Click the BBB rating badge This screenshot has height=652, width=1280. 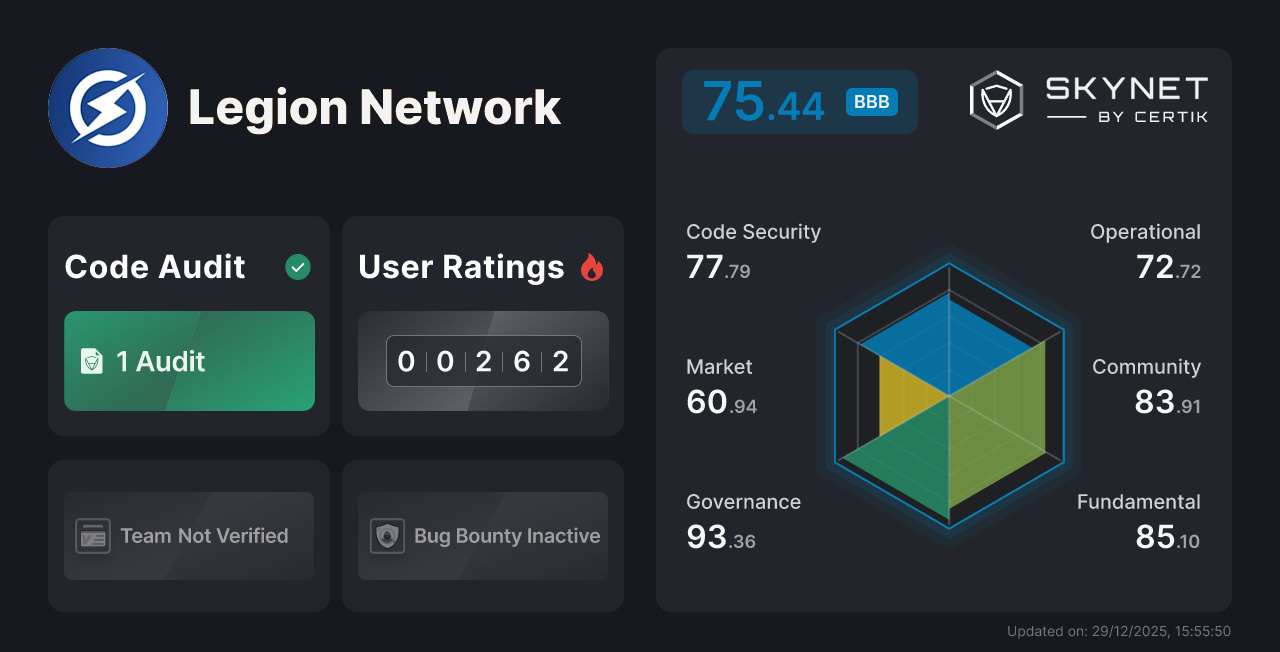(870, 101)
